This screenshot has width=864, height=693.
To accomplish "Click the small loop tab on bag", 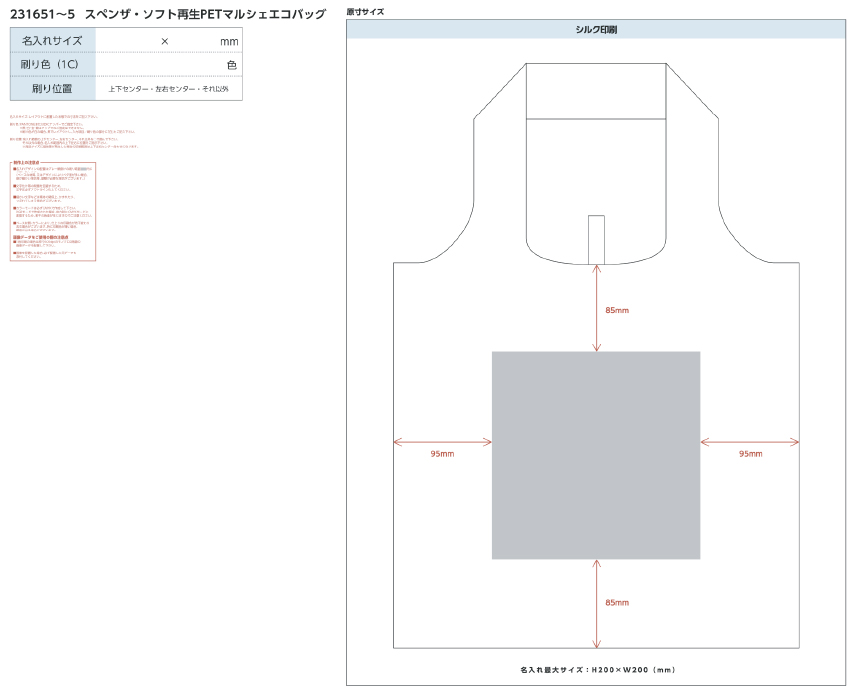I will click(x=596, y=238).
